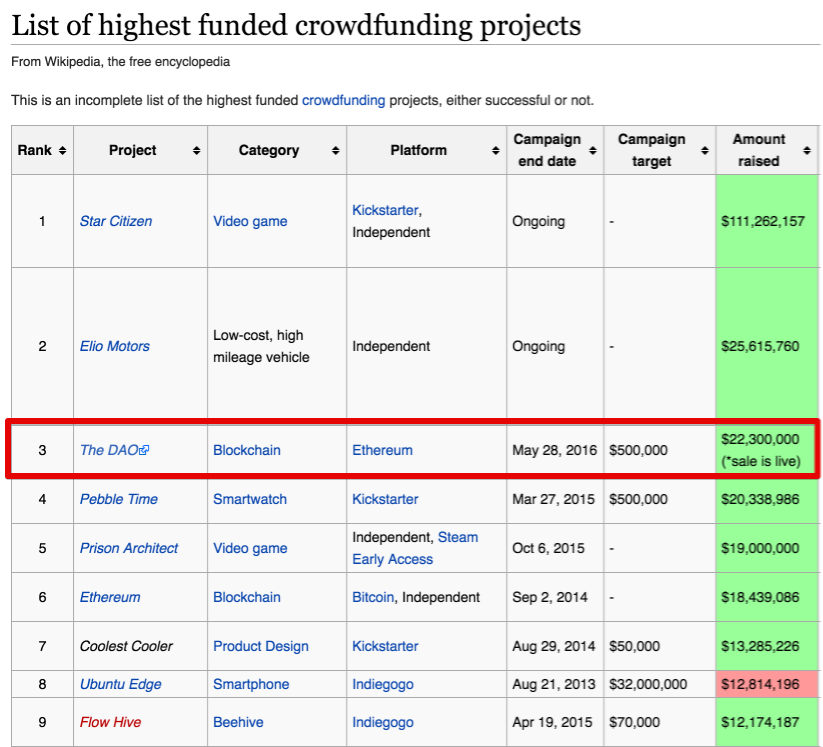823x747 pixels.
Task: Open the Elio Motors project link
Action: point(114,346)
